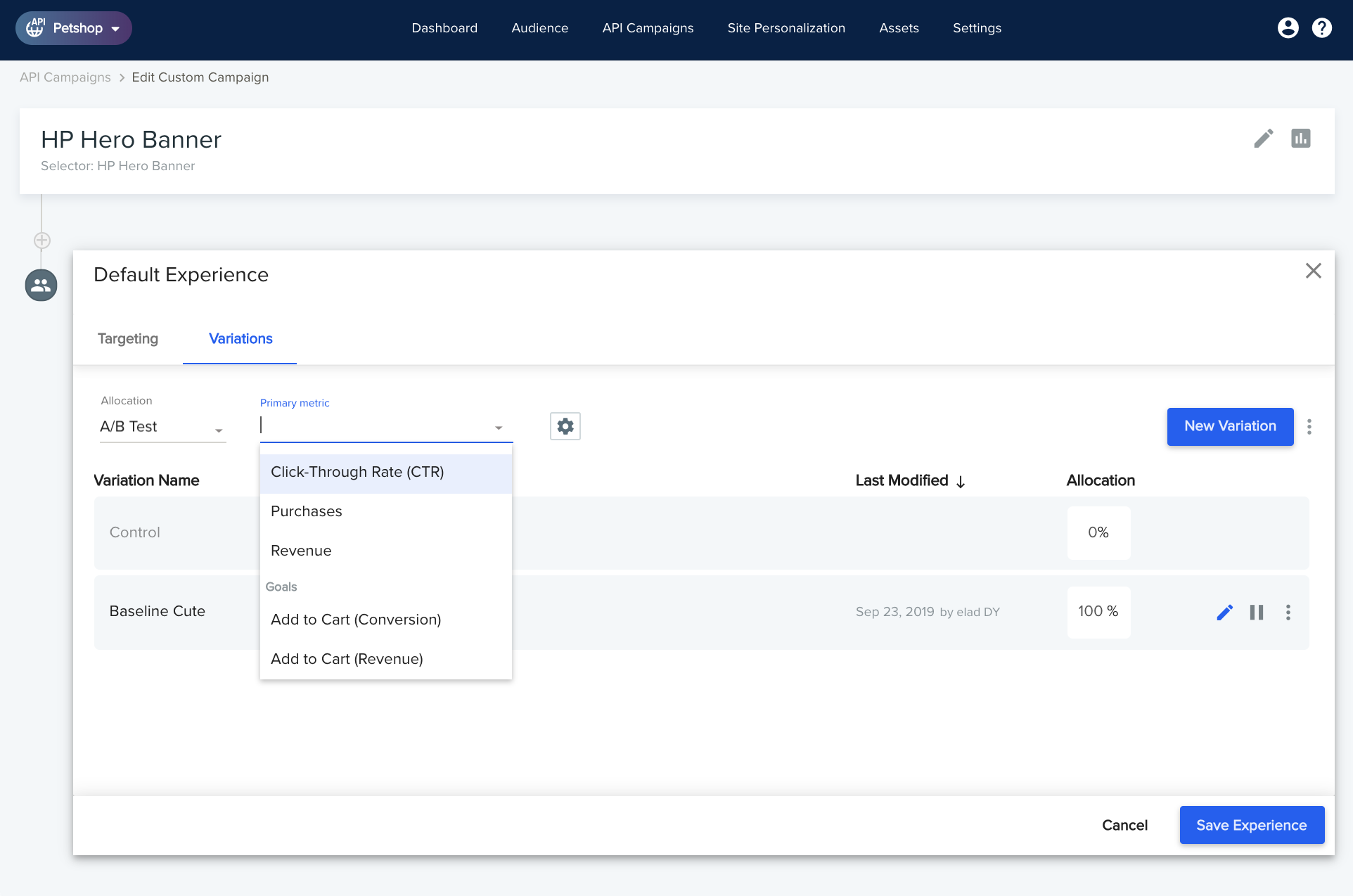
Task: Click the New Variation button
Action: [1230, 427]
